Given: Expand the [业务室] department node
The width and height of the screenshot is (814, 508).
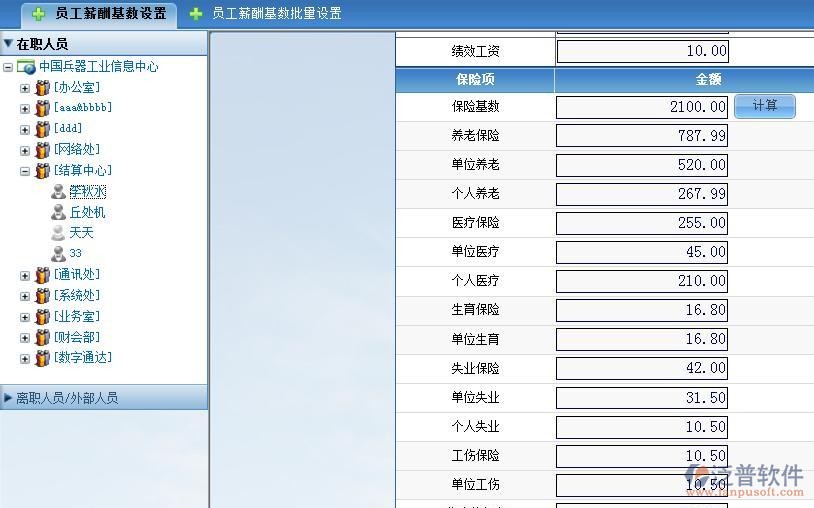Looking at the screenshot, I should (x=24, y=318).
